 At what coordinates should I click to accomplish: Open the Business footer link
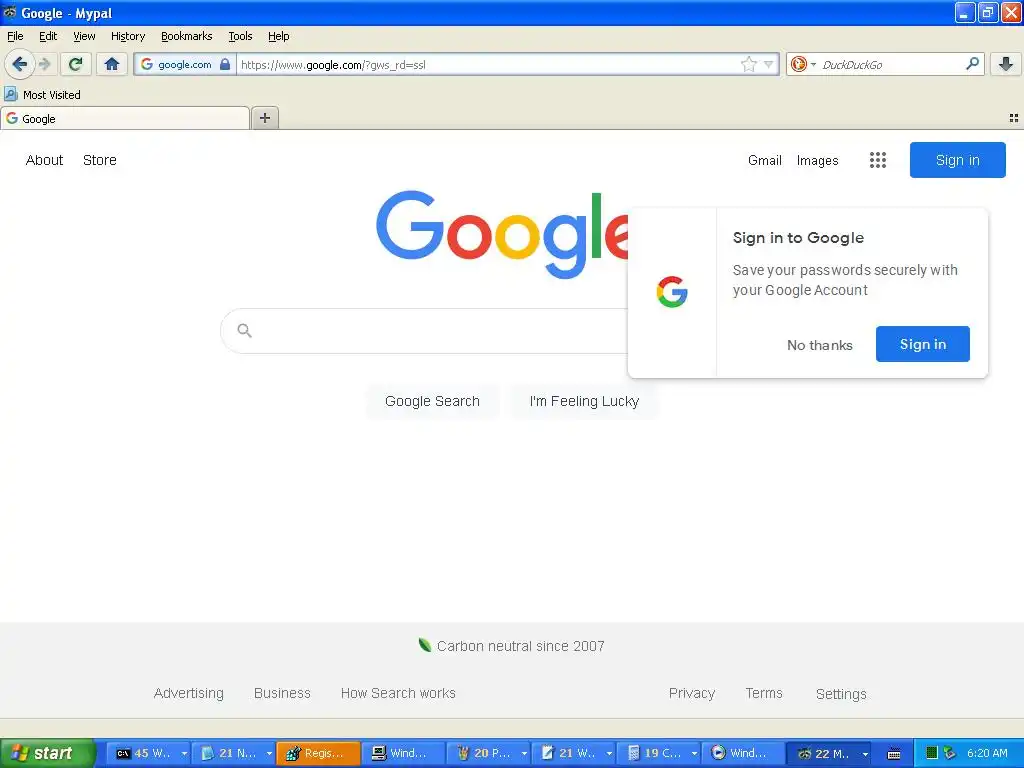tap(282, 694)
